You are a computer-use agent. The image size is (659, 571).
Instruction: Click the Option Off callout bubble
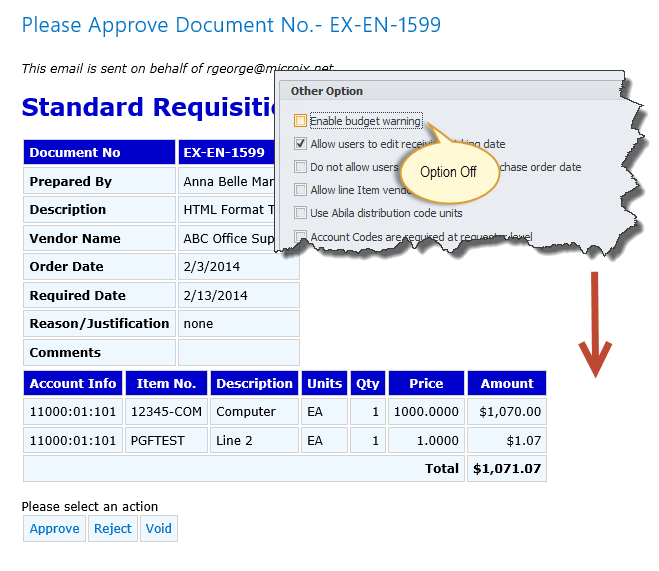click(448, 172)
